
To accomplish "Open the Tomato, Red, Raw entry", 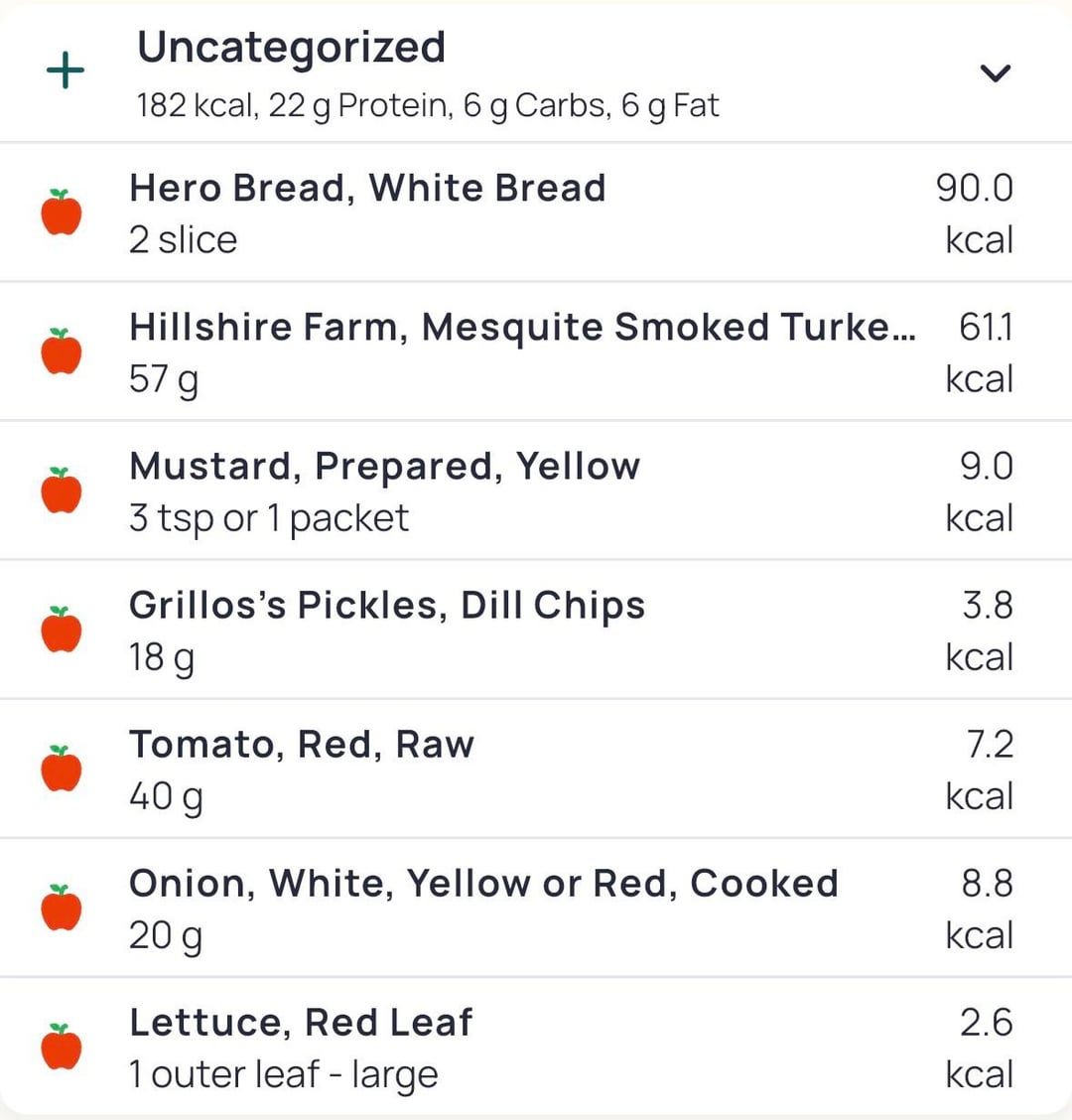I will (302, 745).
